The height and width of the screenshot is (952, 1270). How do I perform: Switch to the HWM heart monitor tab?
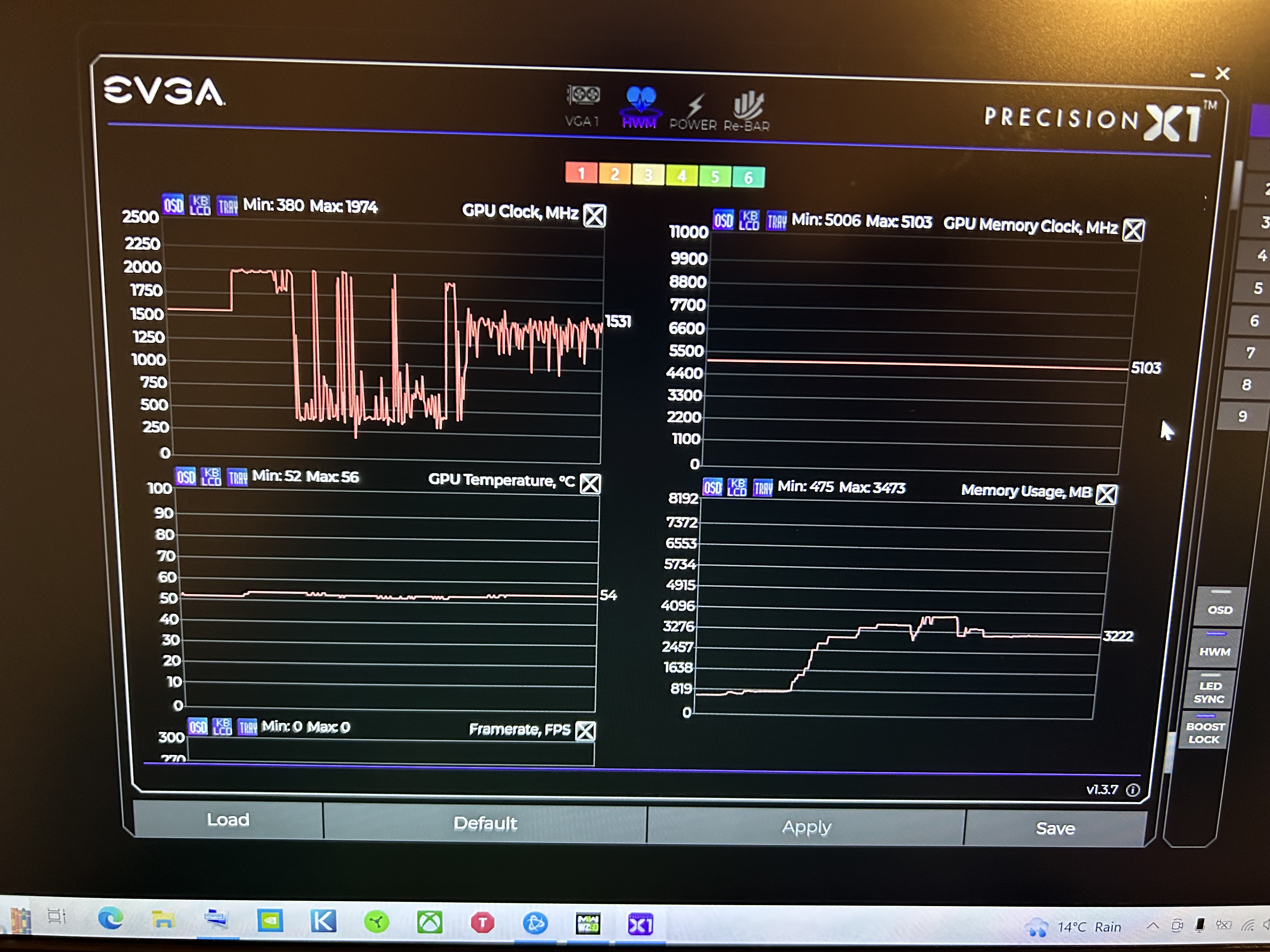coord(640,107)
